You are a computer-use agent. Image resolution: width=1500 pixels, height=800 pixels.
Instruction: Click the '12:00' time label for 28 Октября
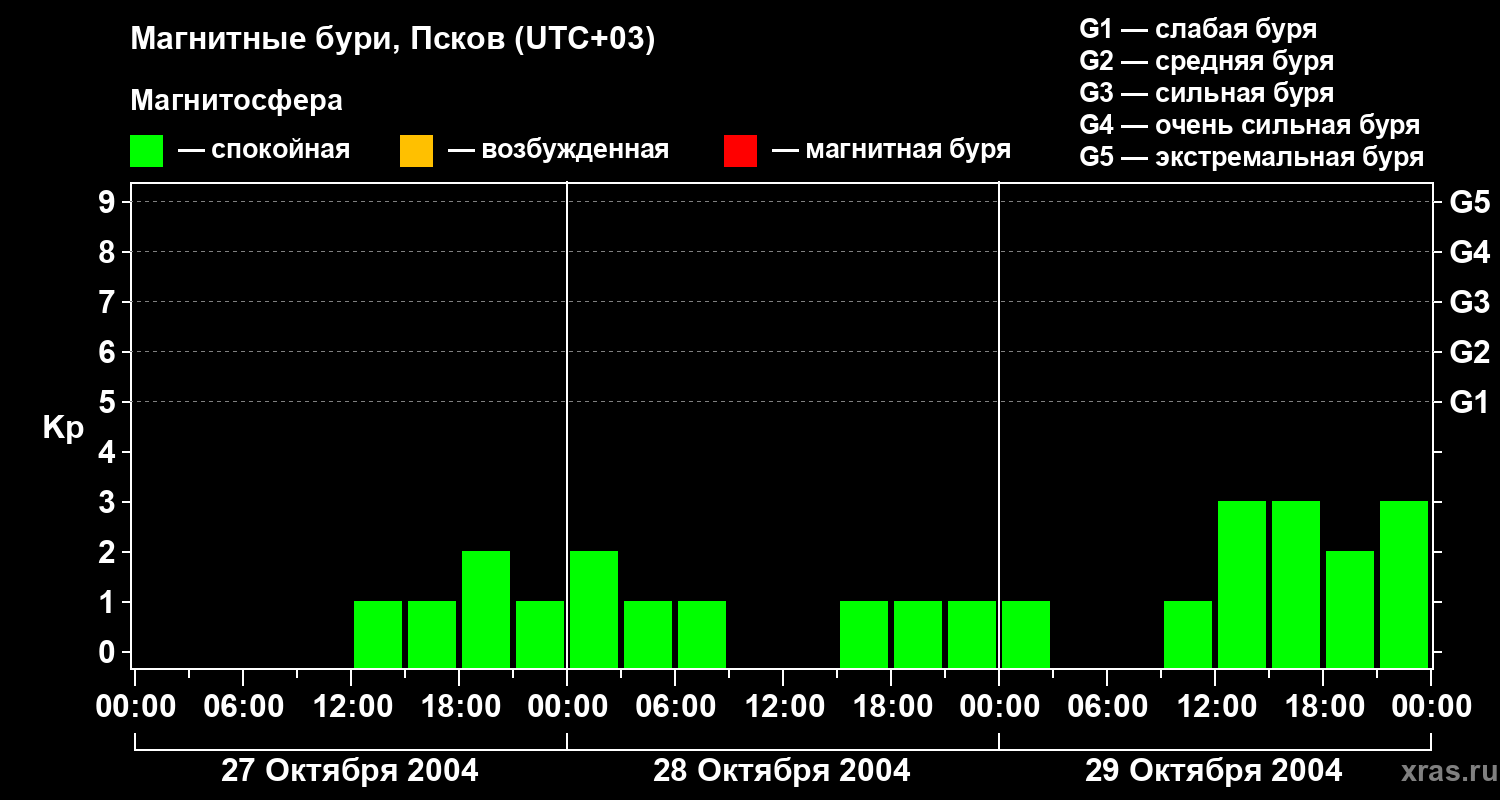784,707
